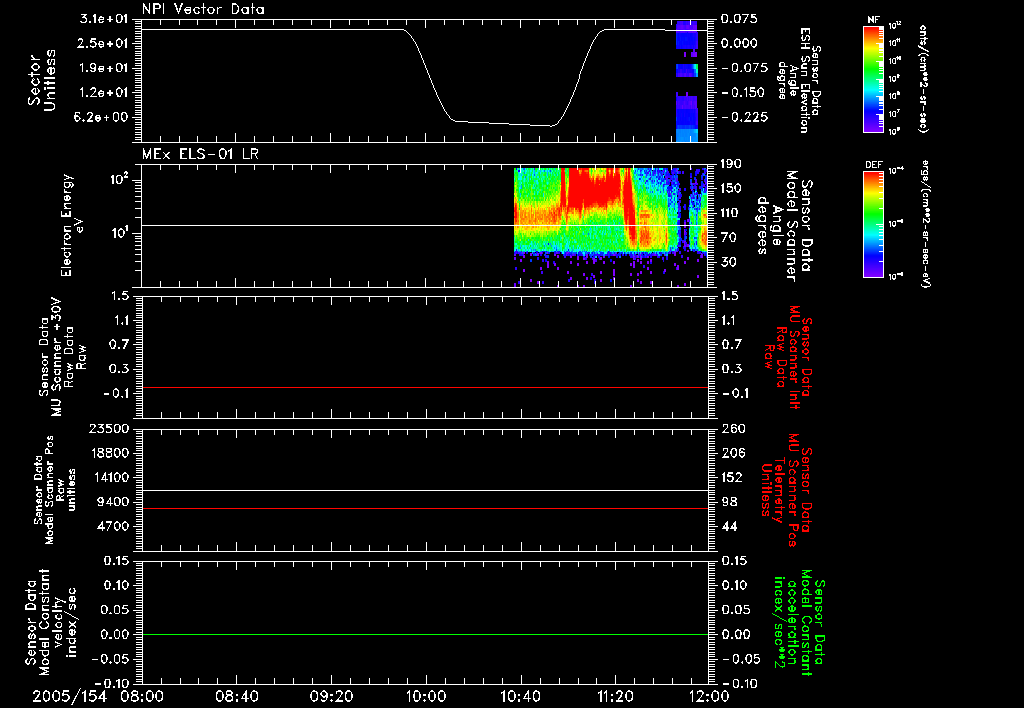This screenshot has height=708, width=1024.
Task: Click the red line in MU Scanner +30V panel
Action: tap(424, 387)
